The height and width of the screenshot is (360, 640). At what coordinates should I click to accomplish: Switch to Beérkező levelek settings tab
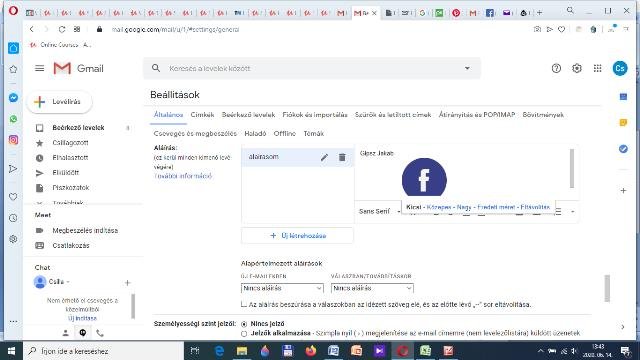(248, 115)
